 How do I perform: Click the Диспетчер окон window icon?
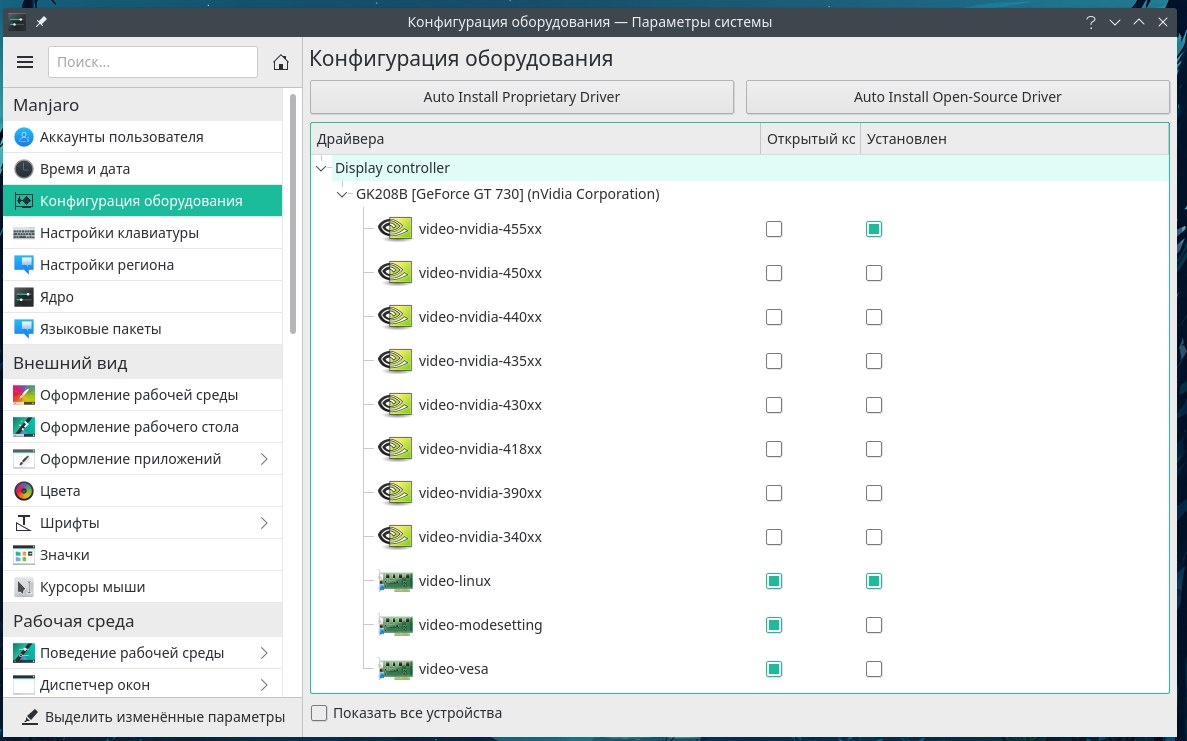23,685
